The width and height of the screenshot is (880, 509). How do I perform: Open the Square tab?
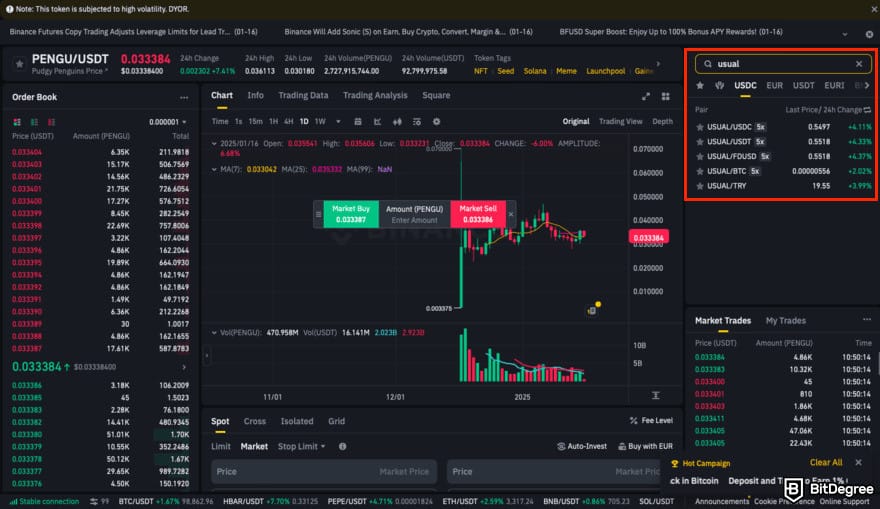pyautogui.click(x=436, y=95)
